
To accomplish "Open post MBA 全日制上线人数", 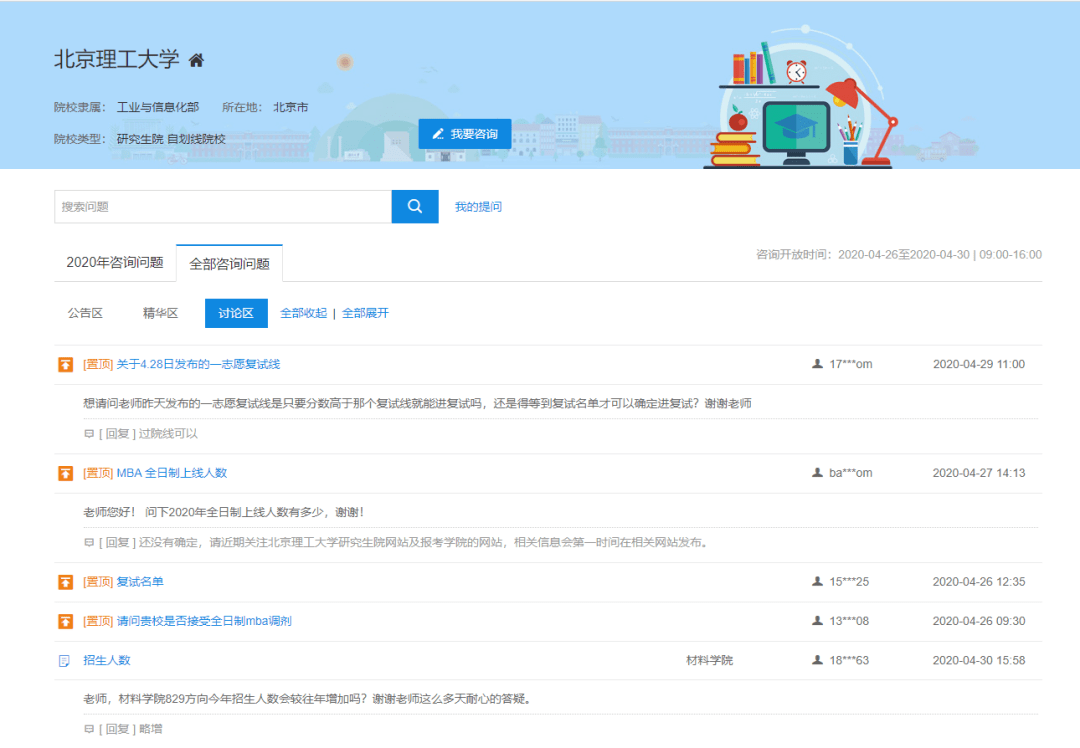I will click(x=172, y=473).
